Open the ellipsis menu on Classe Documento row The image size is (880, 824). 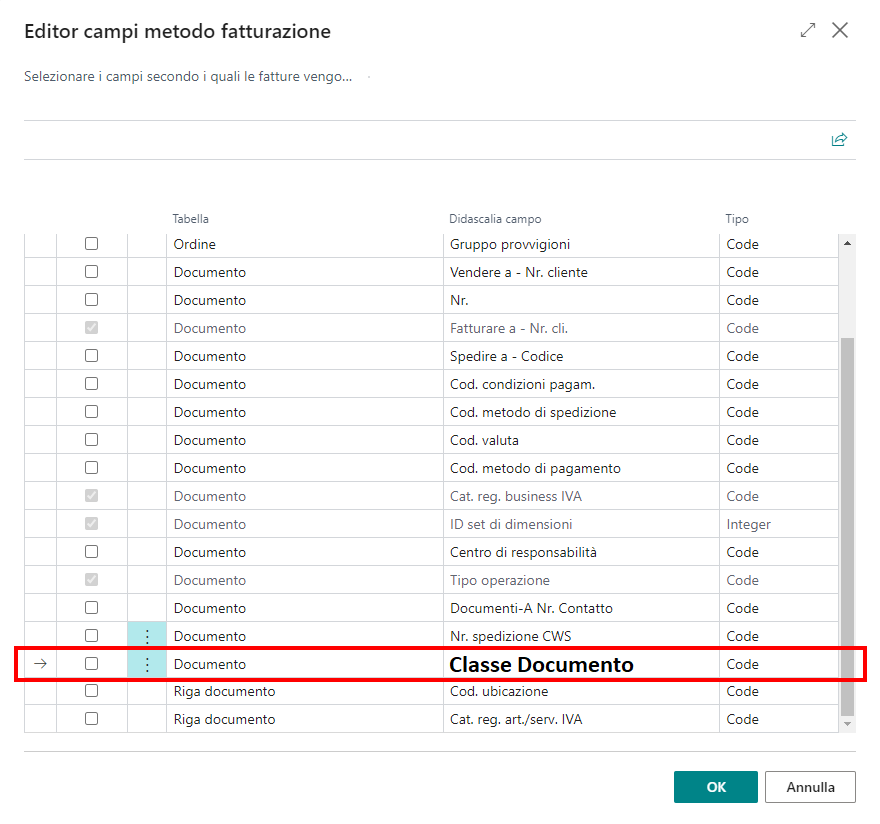146,663
